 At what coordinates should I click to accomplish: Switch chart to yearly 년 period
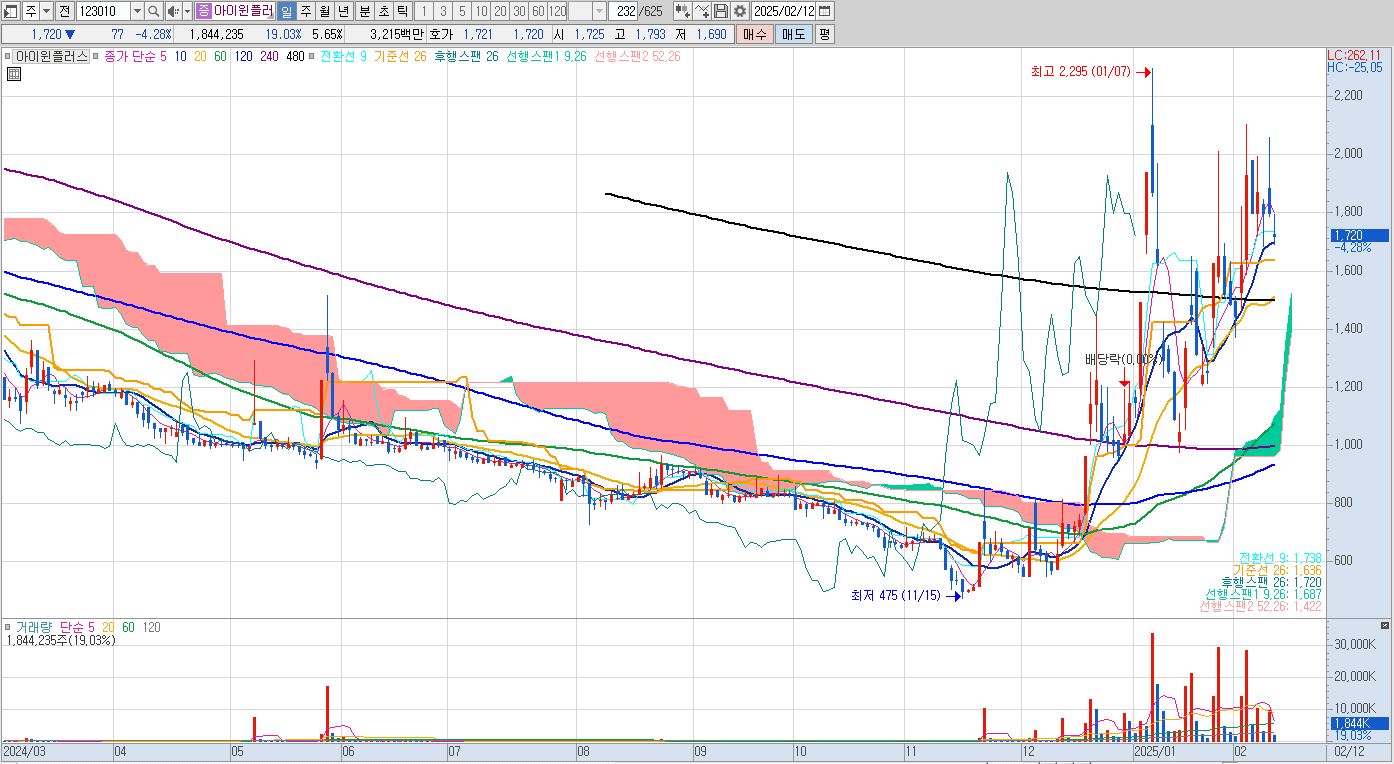(344, 11)
